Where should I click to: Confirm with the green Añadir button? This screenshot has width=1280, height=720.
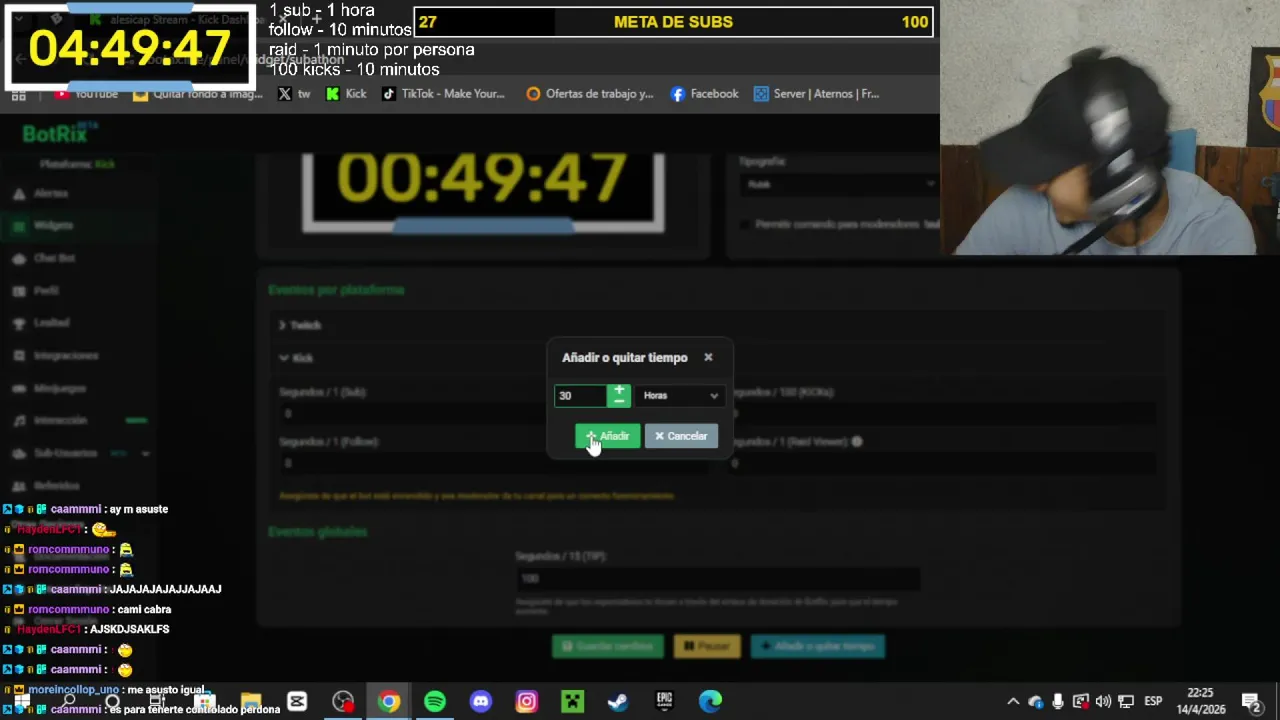(x=607, y=436)
